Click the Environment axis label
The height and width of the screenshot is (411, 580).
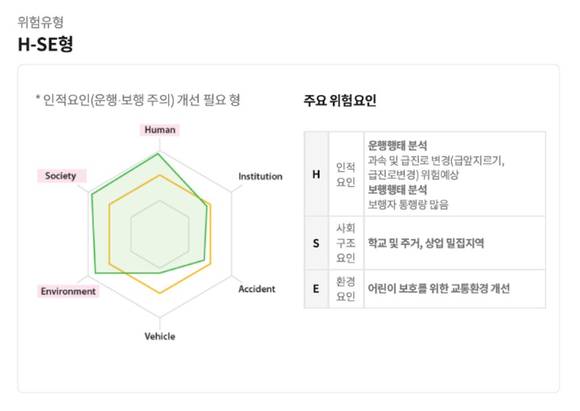[68, 291]
